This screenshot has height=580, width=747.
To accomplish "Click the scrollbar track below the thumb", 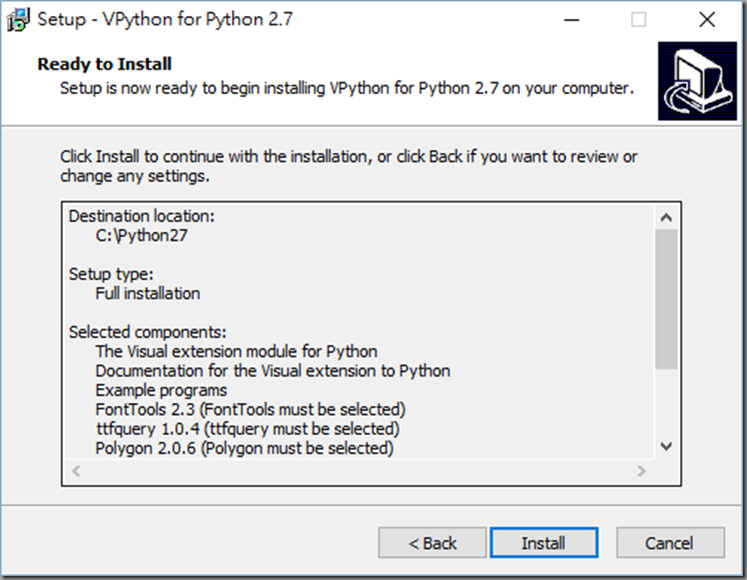I will [666, 402].
